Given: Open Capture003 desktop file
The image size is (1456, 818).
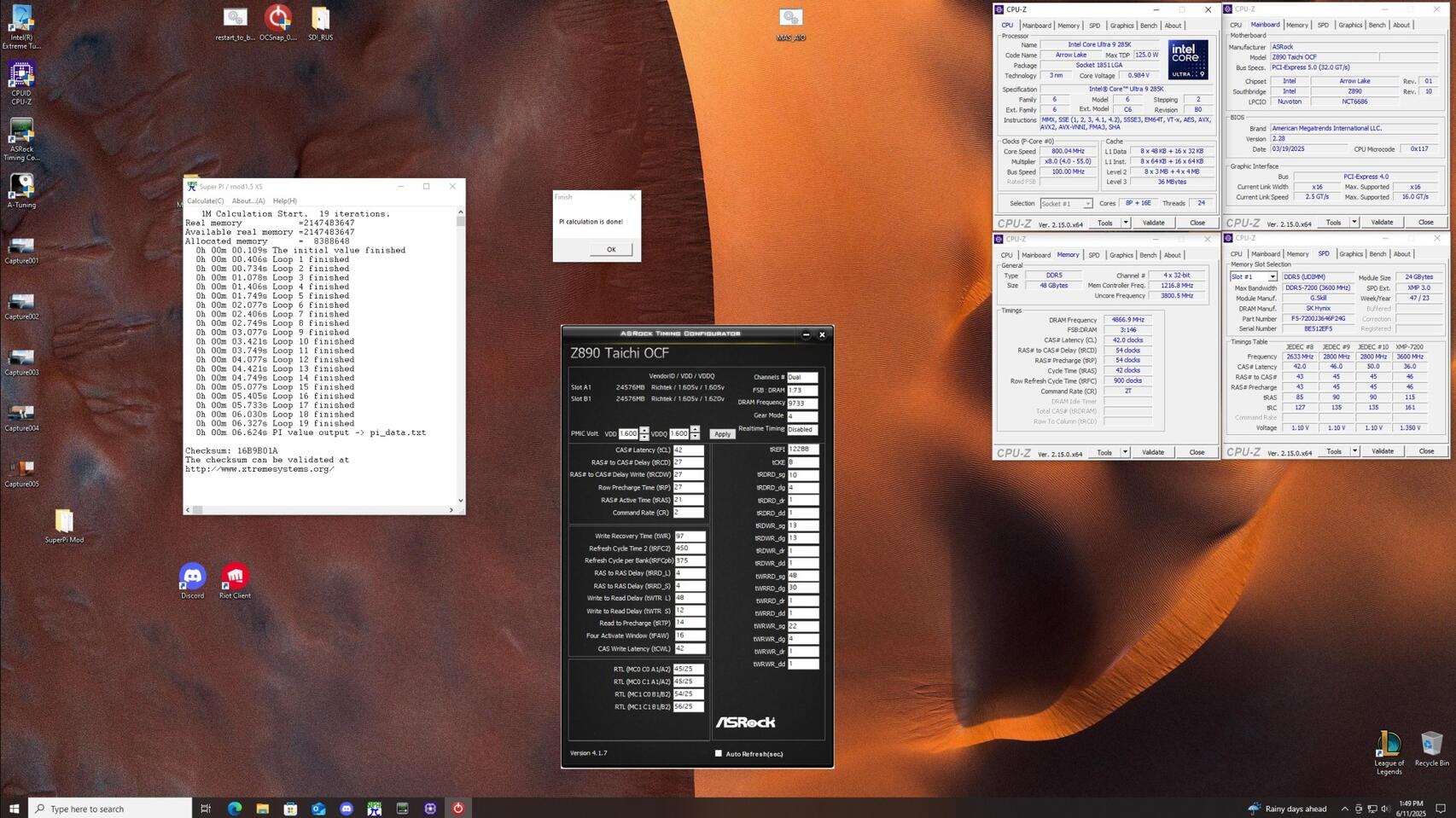Looking at the screenshot, I should tap(21, 362).
